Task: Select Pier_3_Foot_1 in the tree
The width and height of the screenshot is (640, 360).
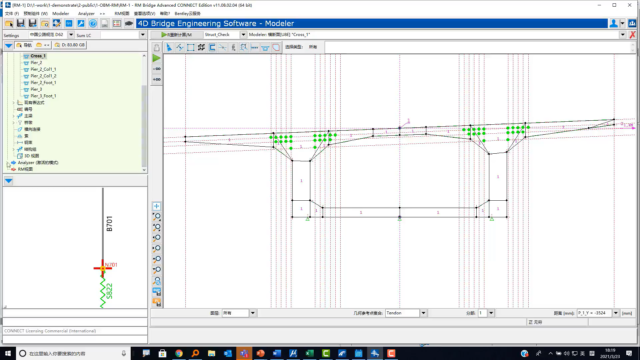Action: [43, 96]
